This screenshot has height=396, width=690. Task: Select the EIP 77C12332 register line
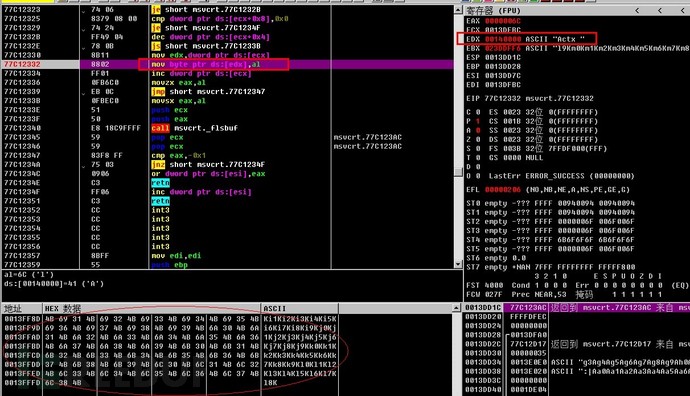(x=530, y=99)
